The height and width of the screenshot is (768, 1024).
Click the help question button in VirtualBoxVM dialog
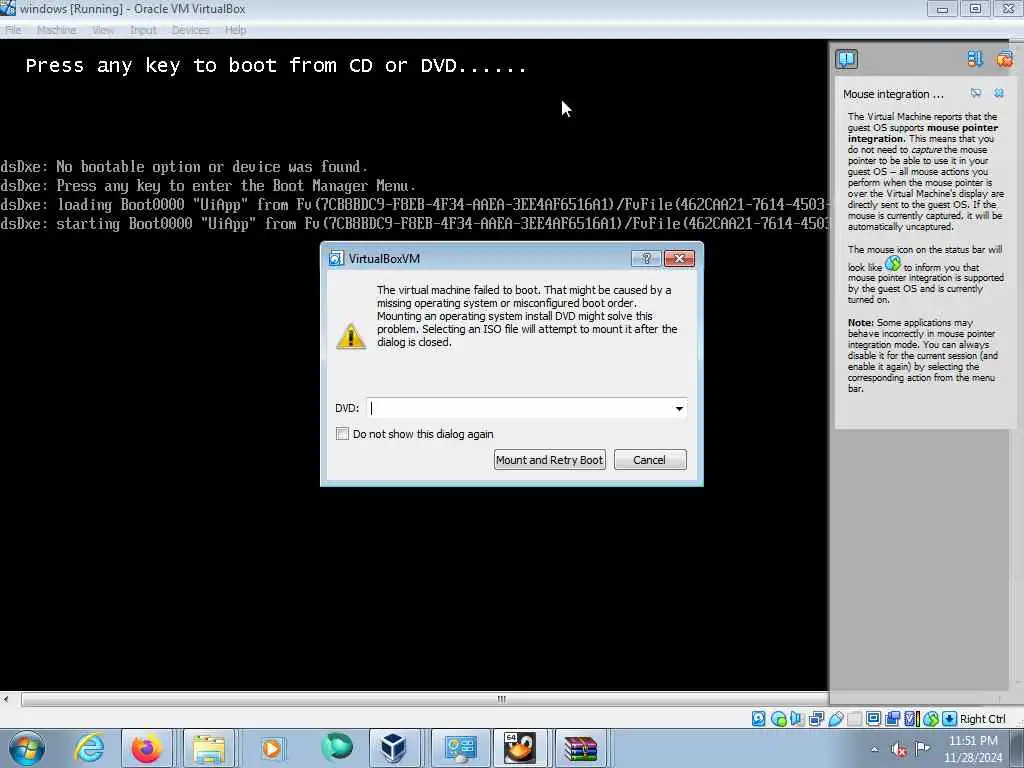click(647, 259)
